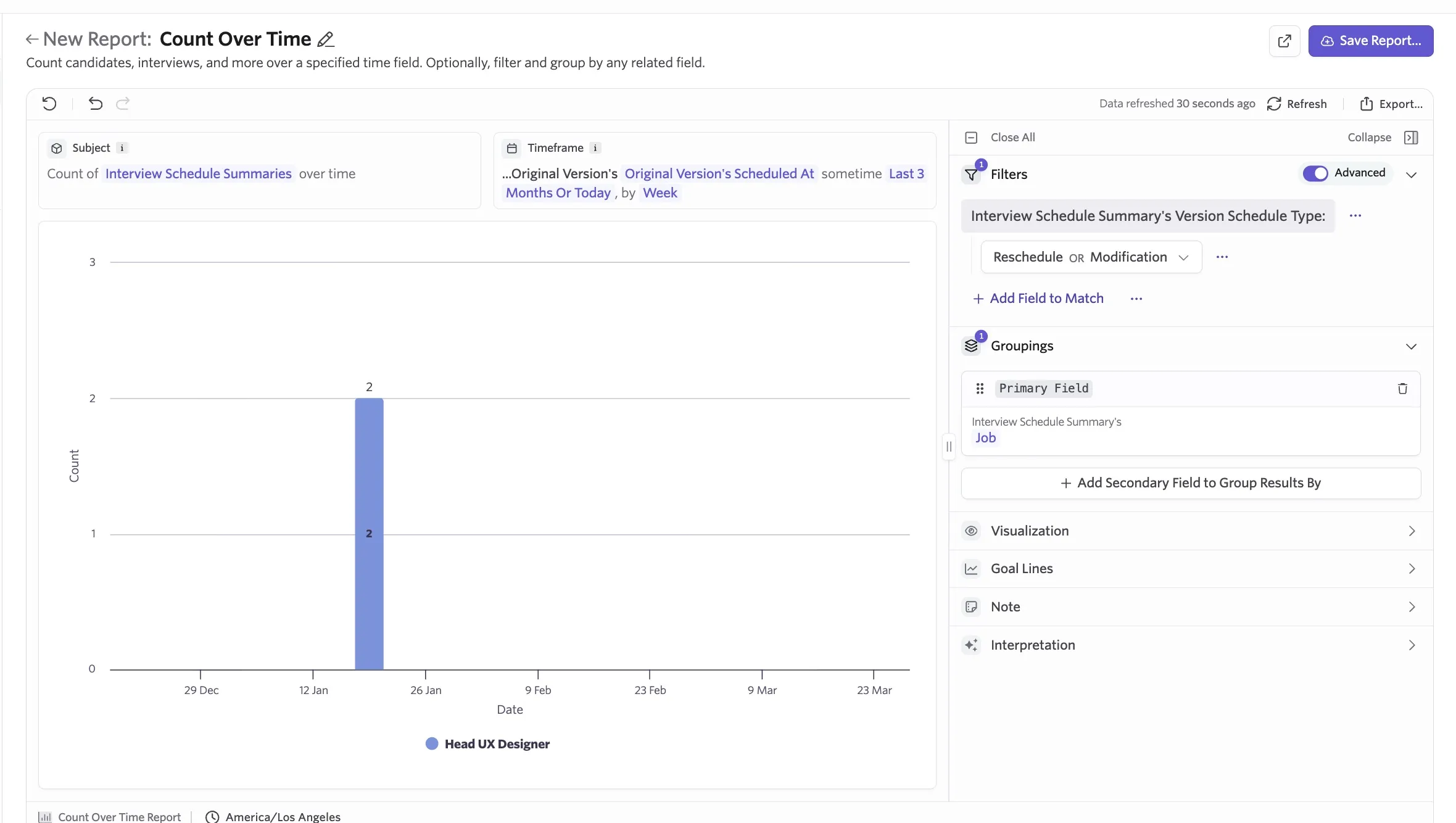The width and height of the screenshot is (1456, 823).
Task: Collapse the Filters section chevron
Action: click(1411, 175)
